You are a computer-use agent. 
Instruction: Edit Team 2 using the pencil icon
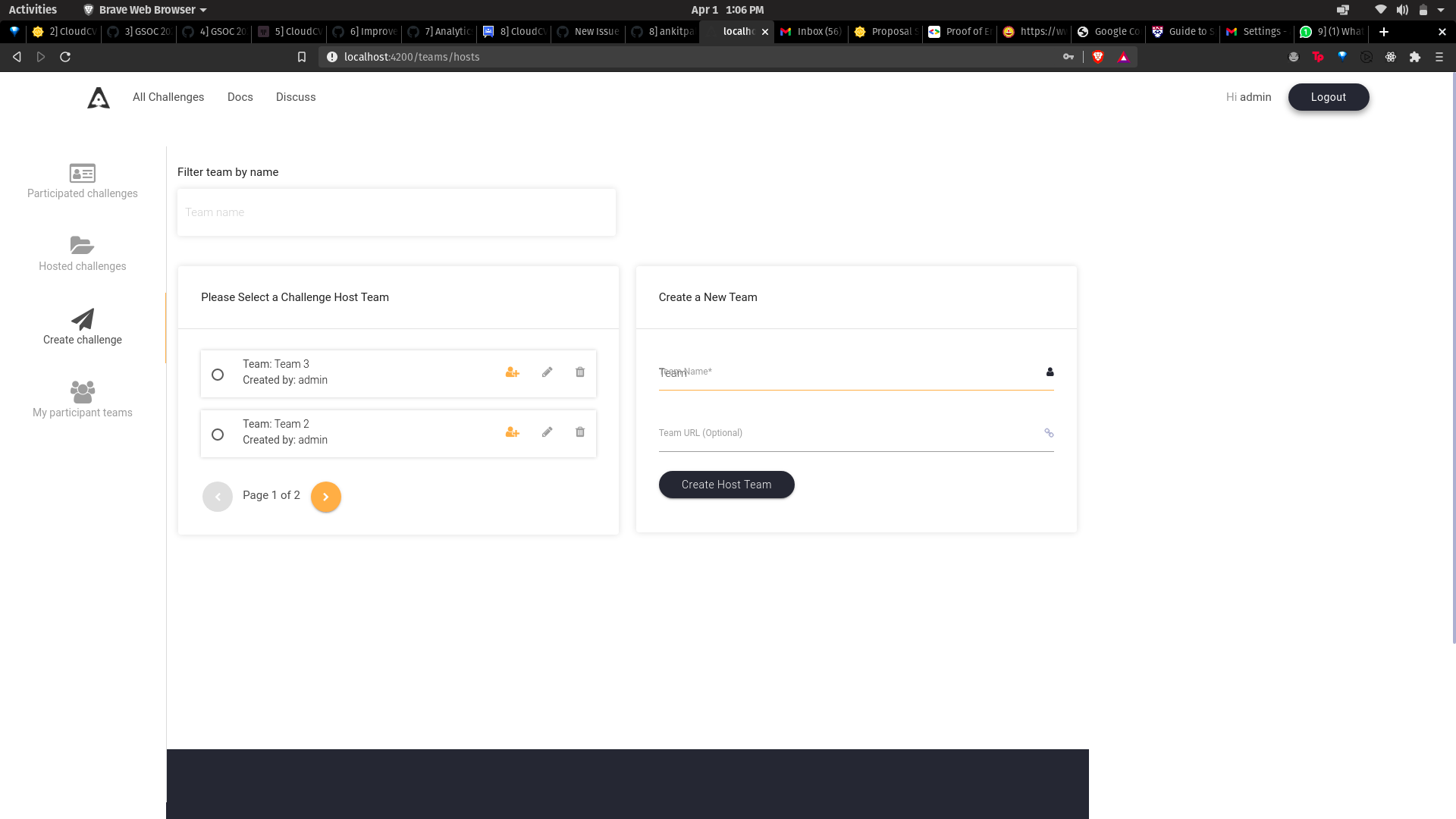[x=547, y=431]
